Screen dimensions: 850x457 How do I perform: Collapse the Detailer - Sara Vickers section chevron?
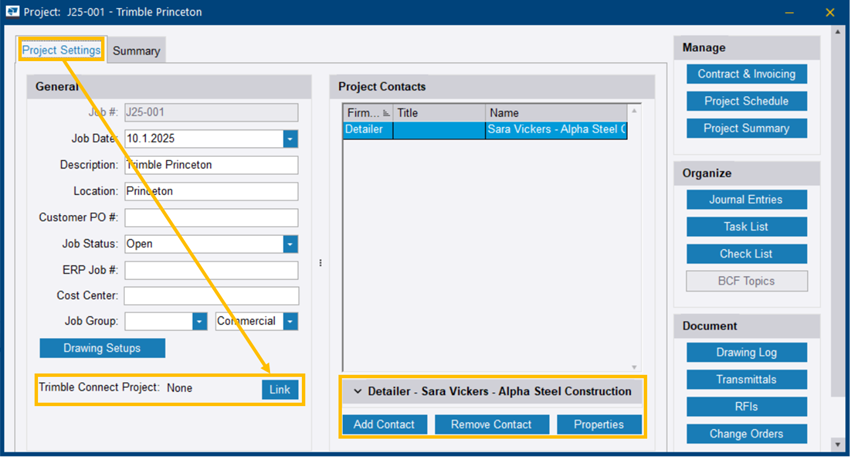click(358, 391)
